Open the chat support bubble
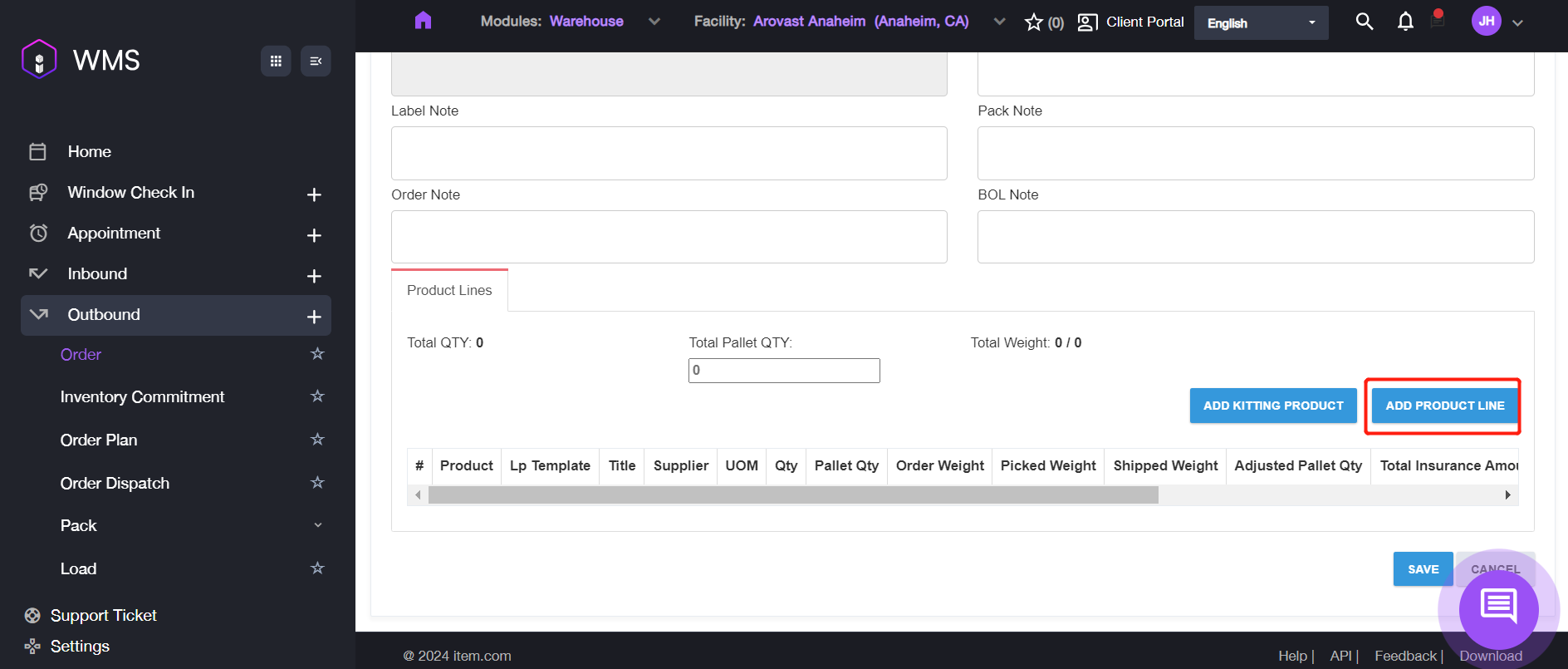This screenshot has width=1568, height=669. 1498,608
